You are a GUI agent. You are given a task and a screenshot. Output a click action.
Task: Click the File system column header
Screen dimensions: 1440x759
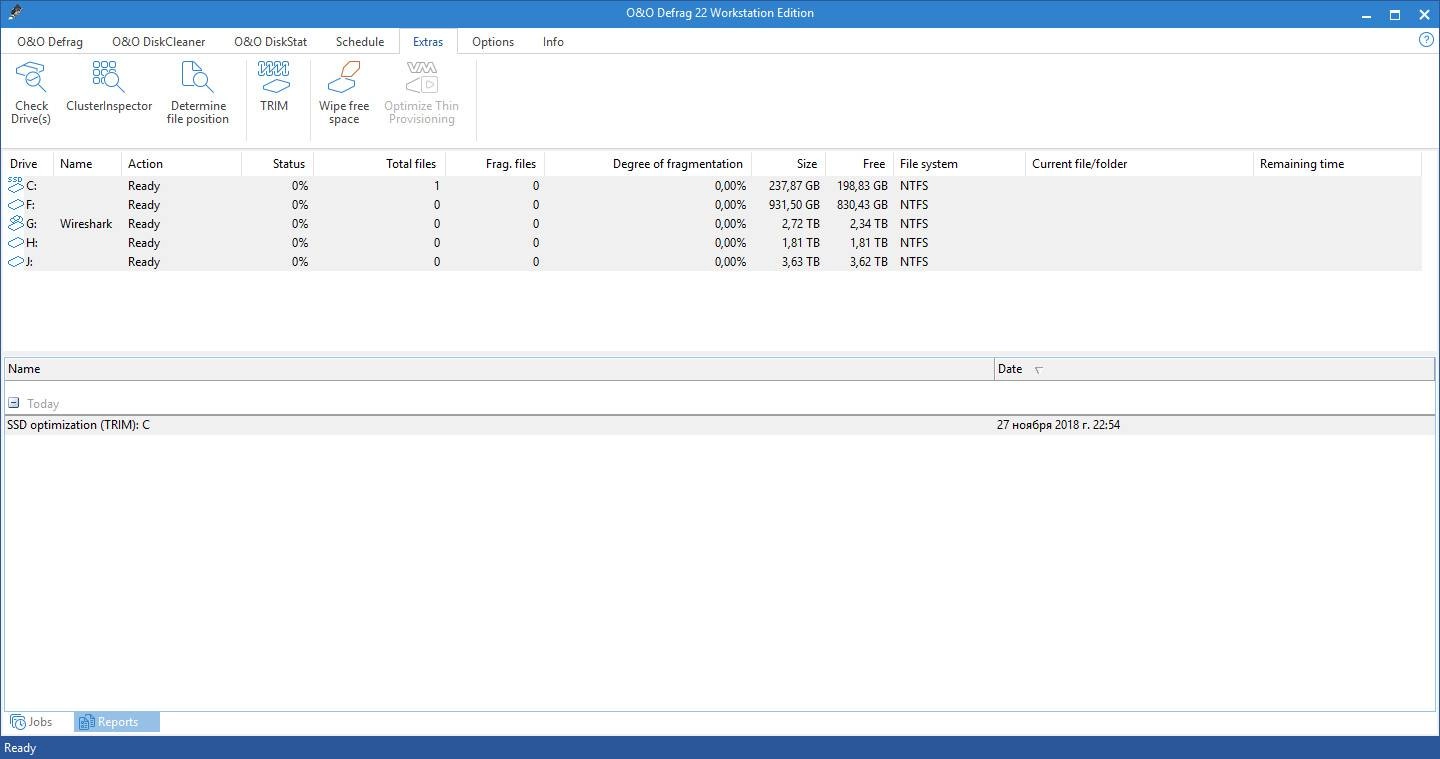click(959, 164)
